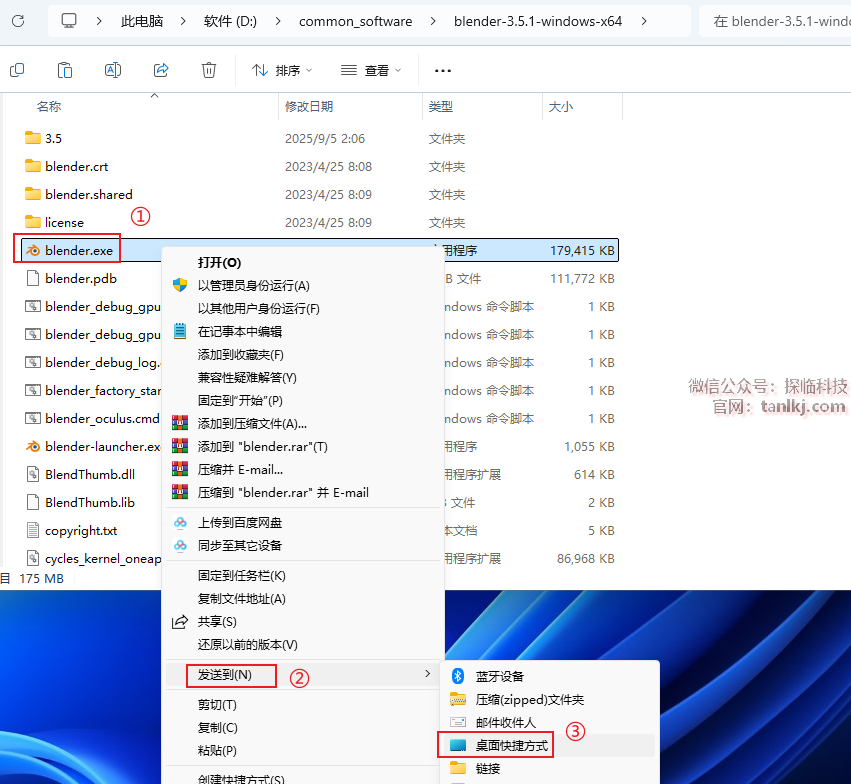Select 蓝牙设备 in the Send to submenu
Viewport: 851px width, 784px height.
tap(500, 676)
